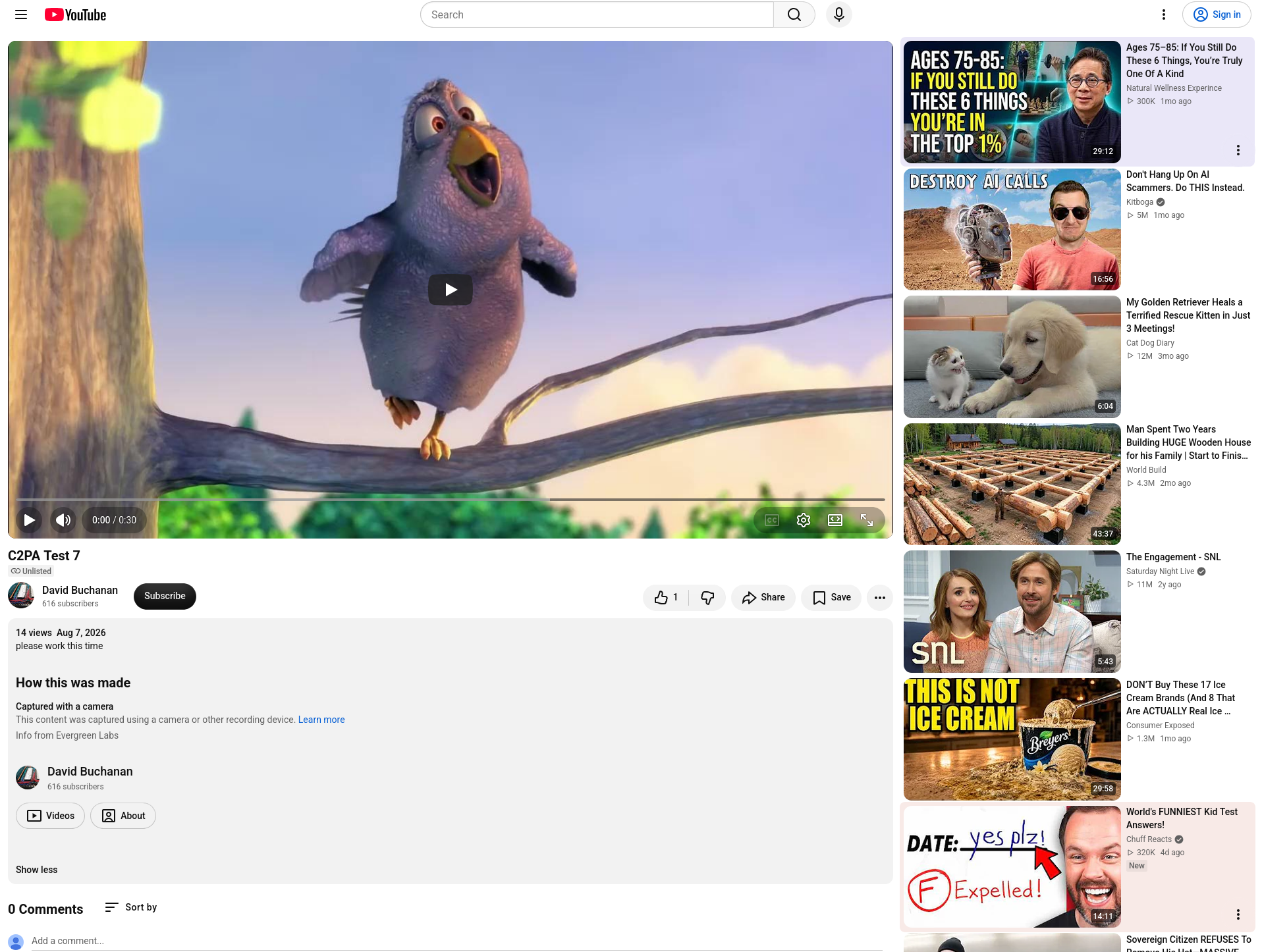Go to YouTube home via logo
This screenshot has height=952, width=1262.
[x=76, y=14]
